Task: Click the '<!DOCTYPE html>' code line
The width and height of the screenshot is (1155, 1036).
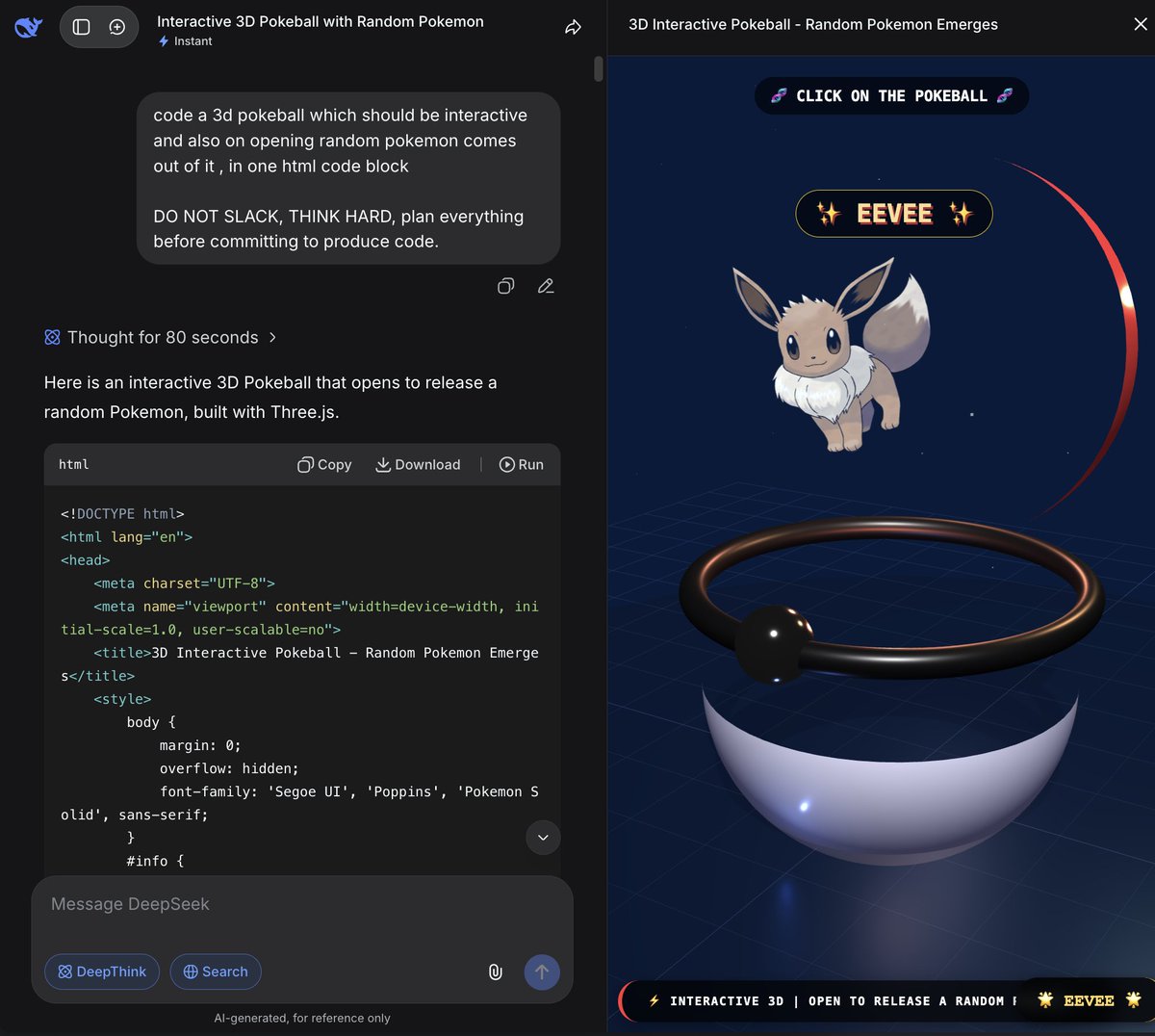Action: [122, 514]
